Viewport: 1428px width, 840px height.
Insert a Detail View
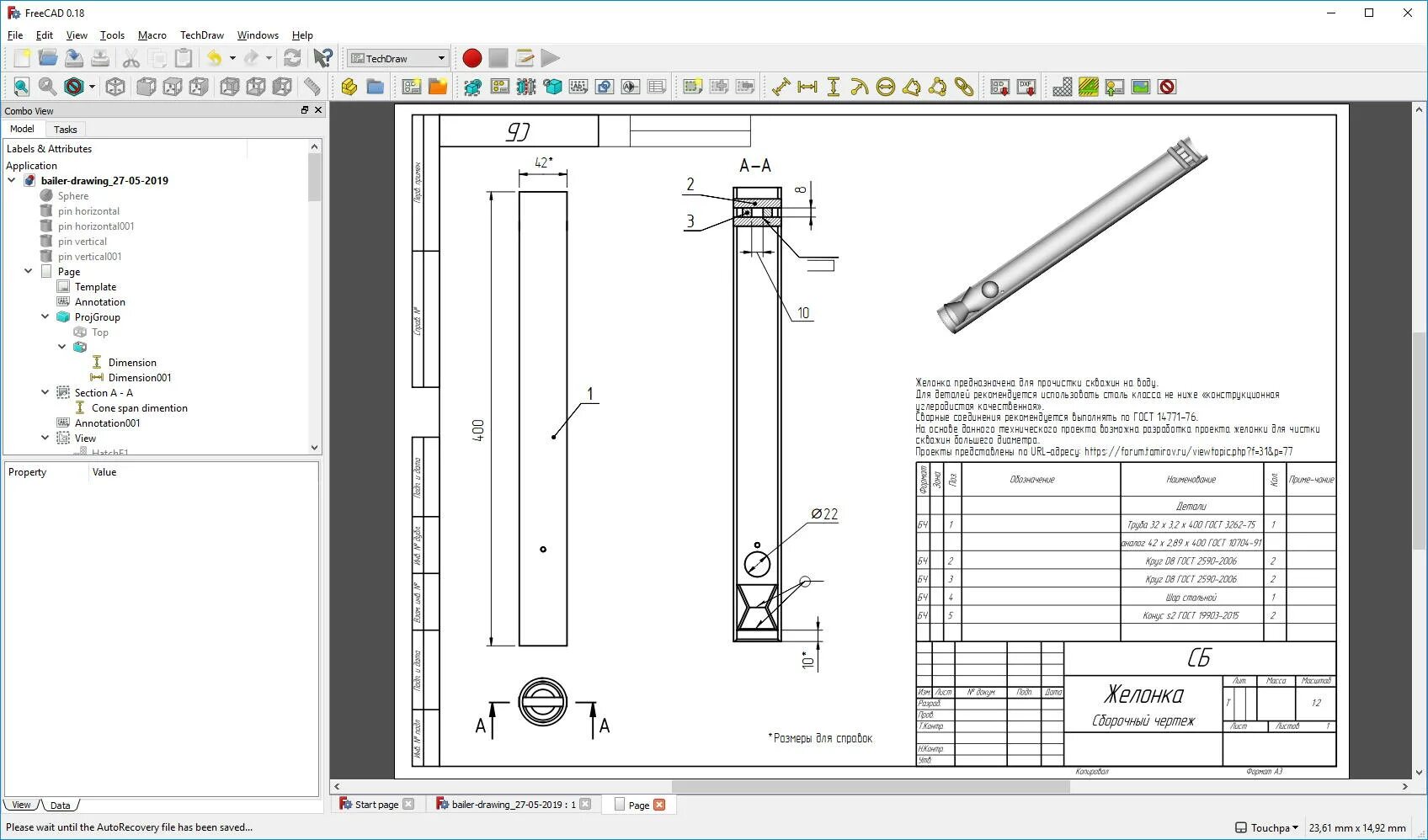(551, 87)
